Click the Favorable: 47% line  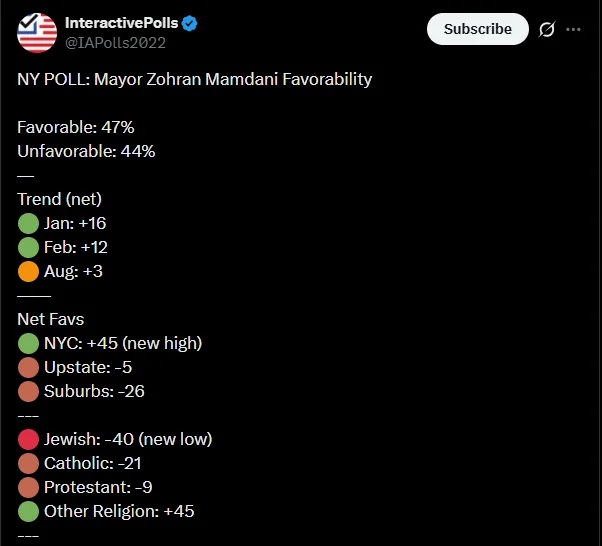click(76, 127)
